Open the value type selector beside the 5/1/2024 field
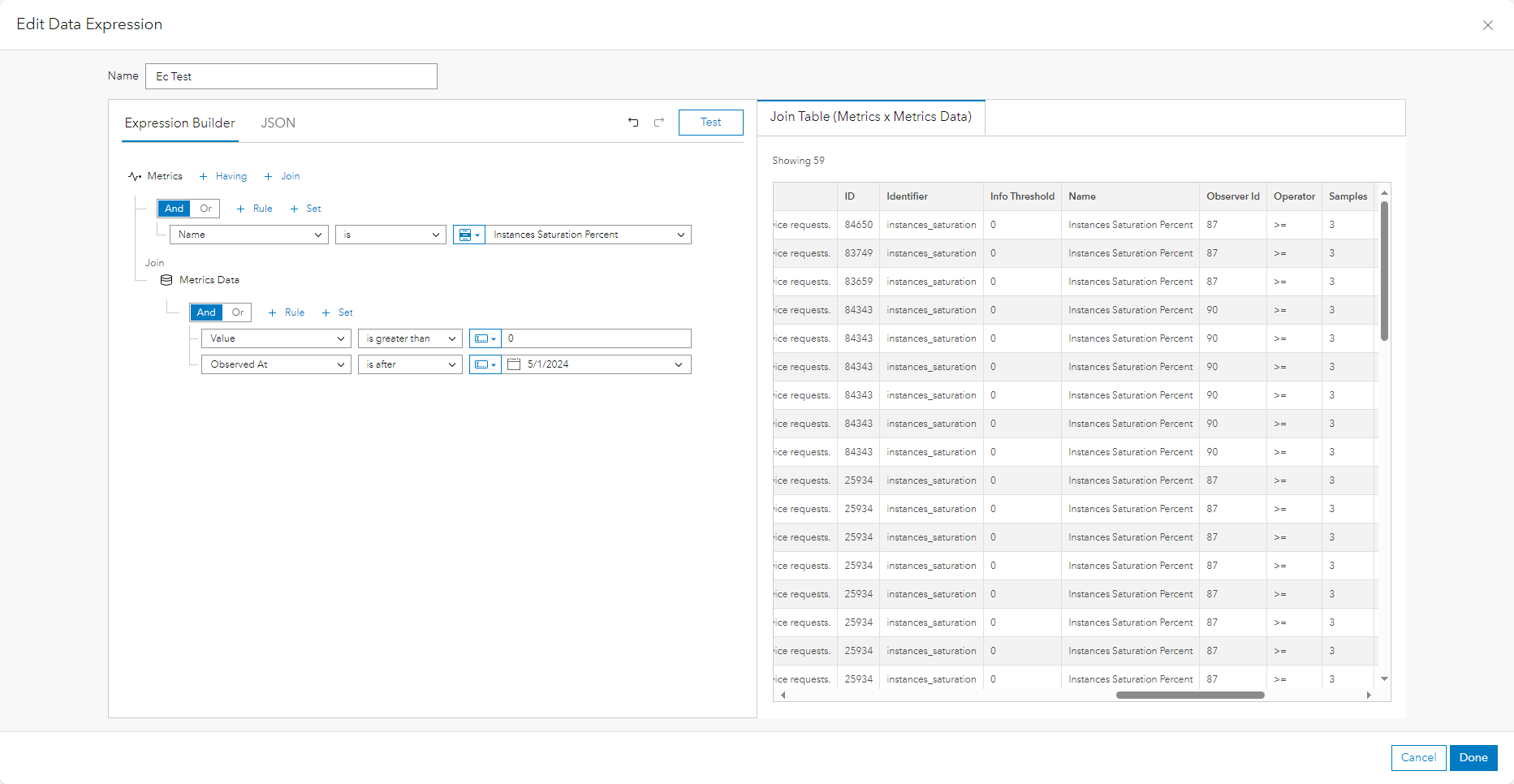Screen dimensions: 1514x784 (485, 364)
